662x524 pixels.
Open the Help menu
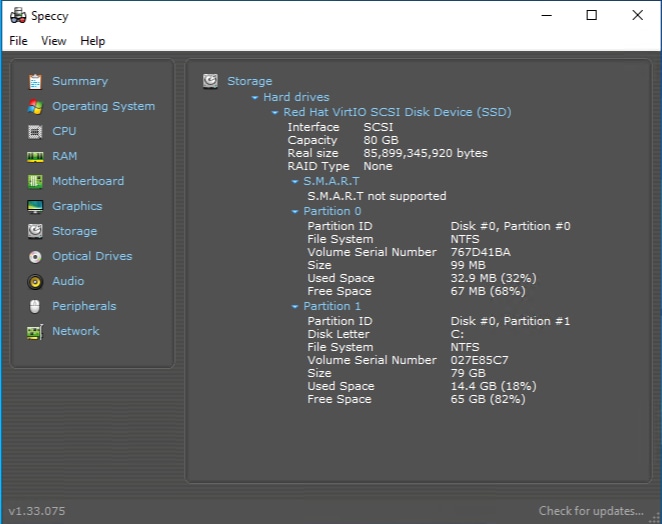[x=92, y=41]
